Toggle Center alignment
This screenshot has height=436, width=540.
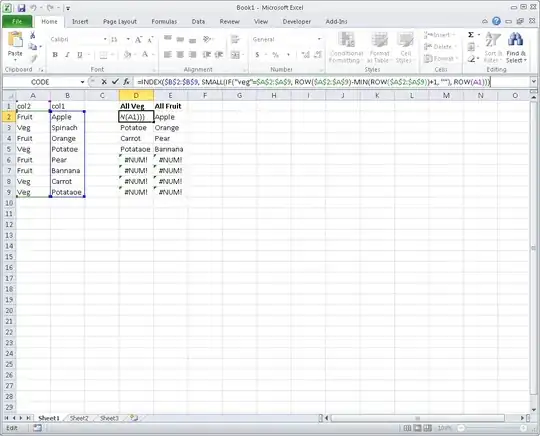pos(180,54)
